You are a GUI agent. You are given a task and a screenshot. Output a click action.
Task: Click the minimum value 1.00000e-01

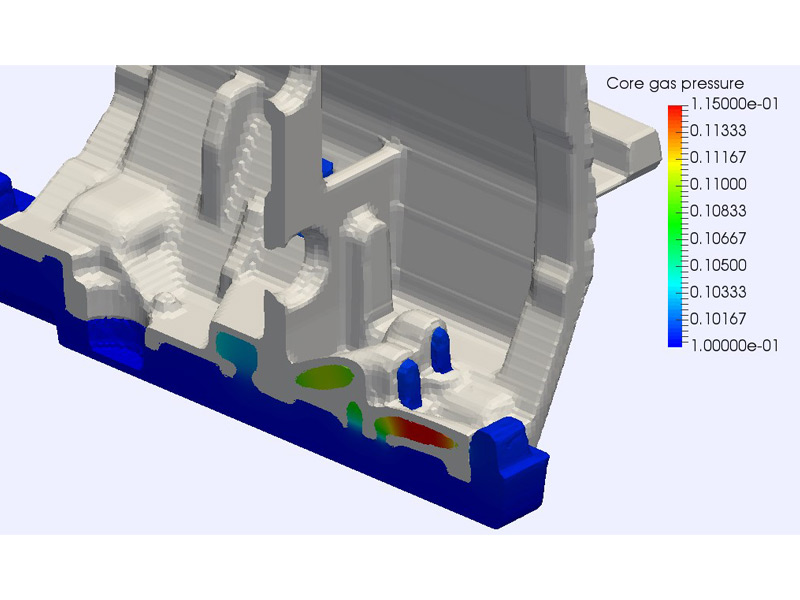click(734, 346)
